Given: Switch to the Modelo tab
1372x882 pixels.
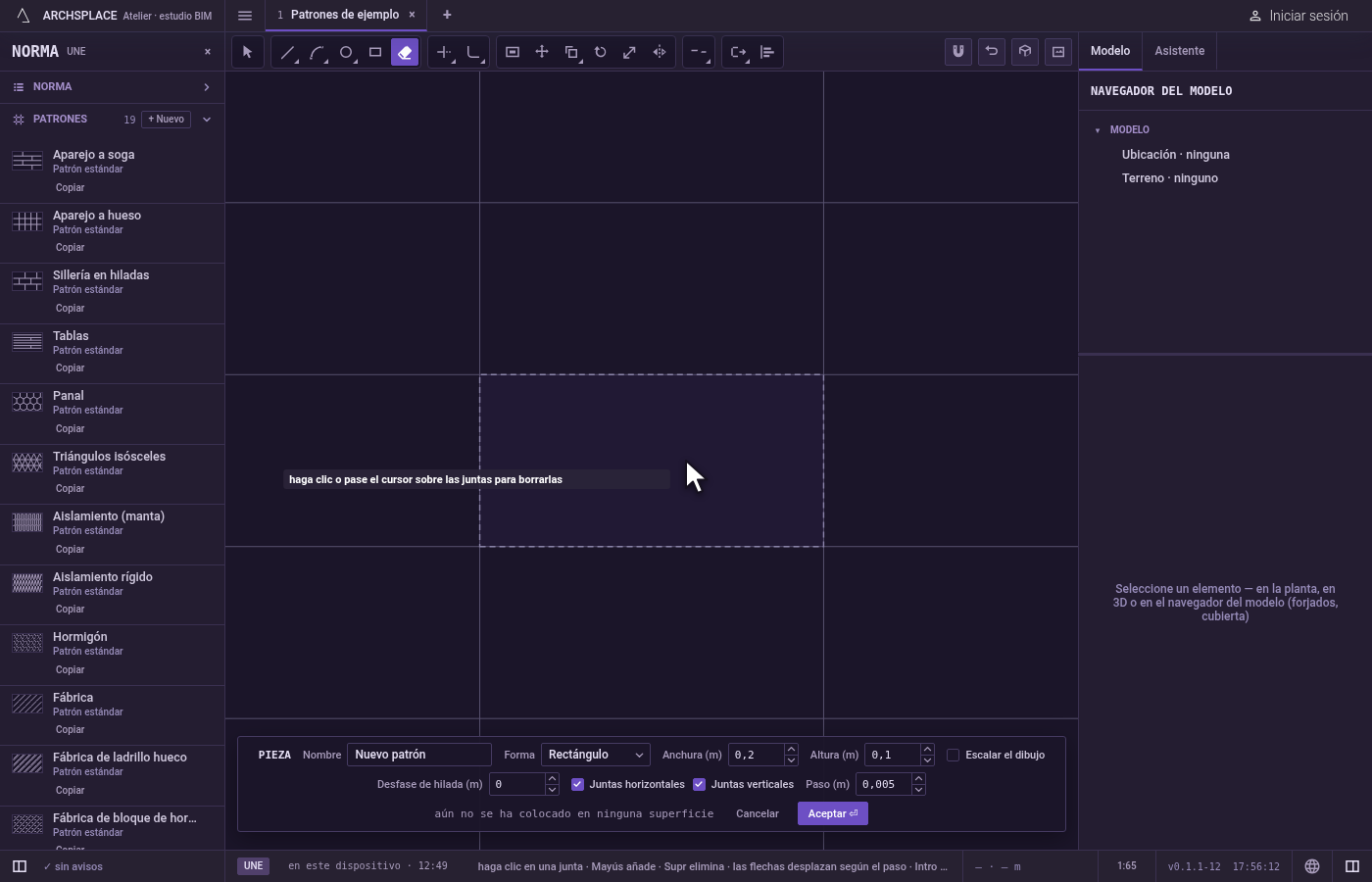Looking at the screenshot, I should tap(1110, 51).
